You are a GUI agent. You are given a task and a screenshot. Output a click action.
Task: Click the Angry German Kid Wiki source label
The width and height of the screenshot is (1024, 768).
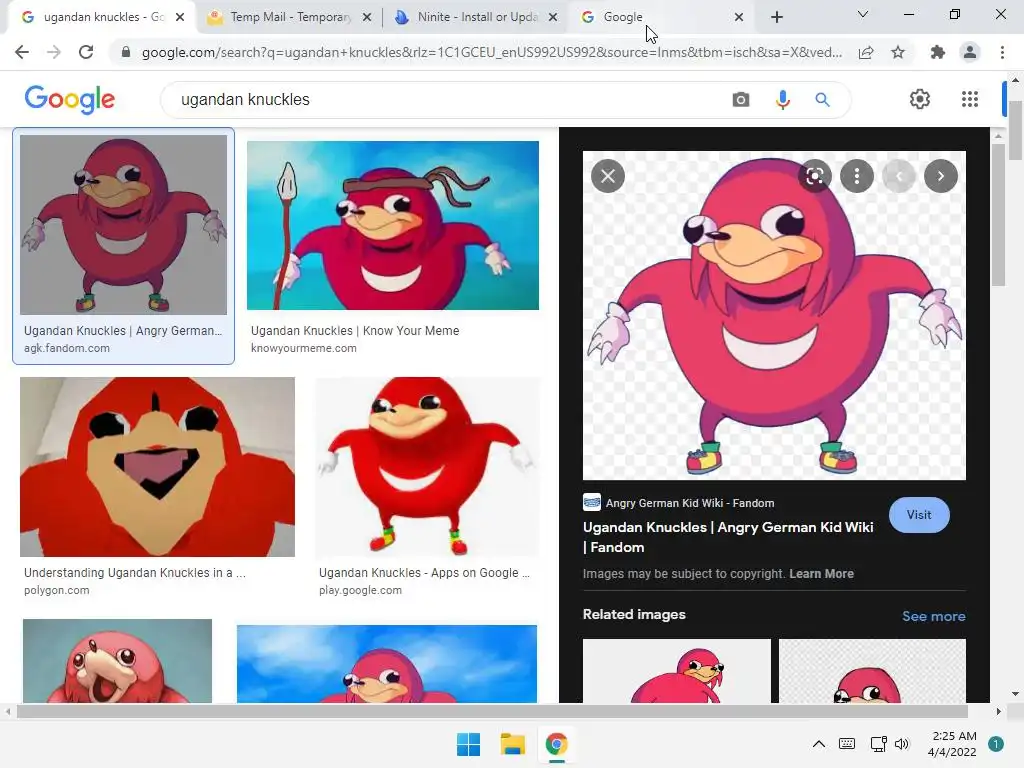690,503
